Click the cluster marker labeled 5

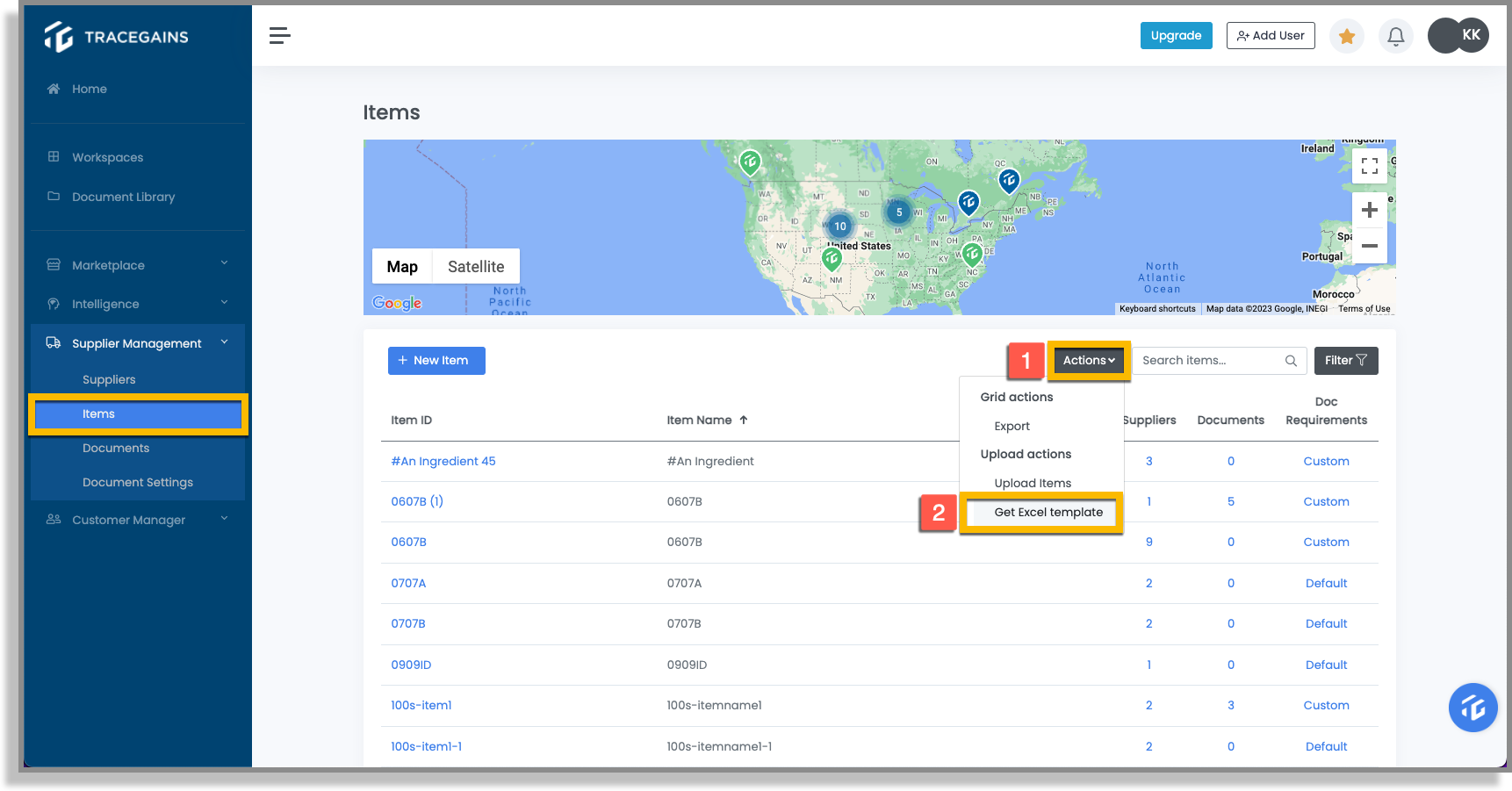pos(899,212)
